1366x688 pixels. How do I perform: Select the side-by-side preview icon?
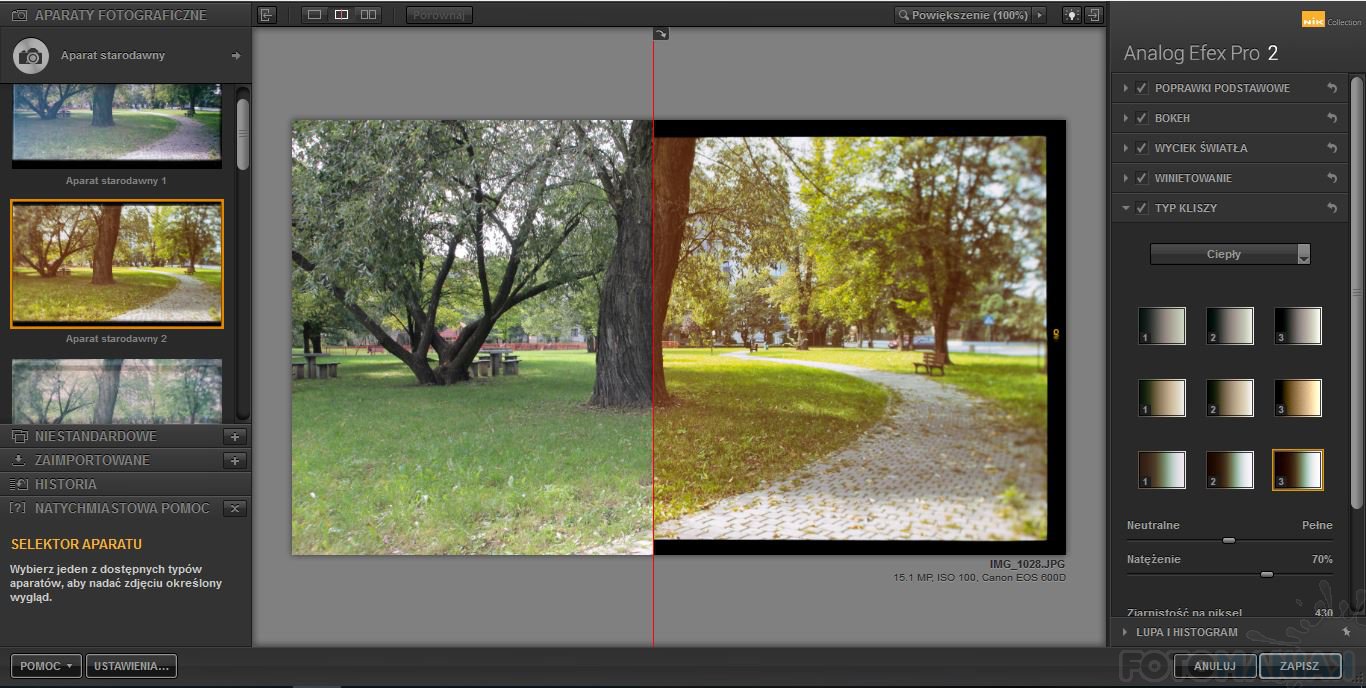(368, 15)
